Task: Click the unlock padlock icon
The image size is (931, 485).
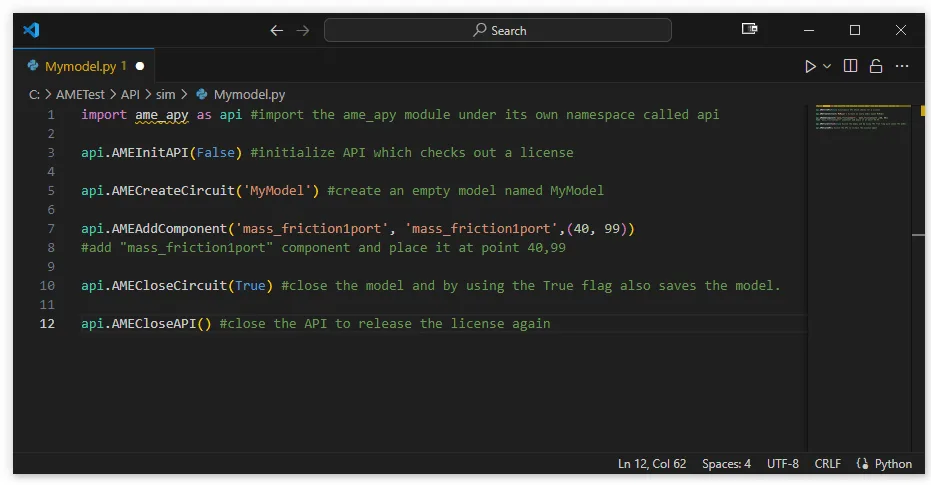Action: click(x=876, y=66)
